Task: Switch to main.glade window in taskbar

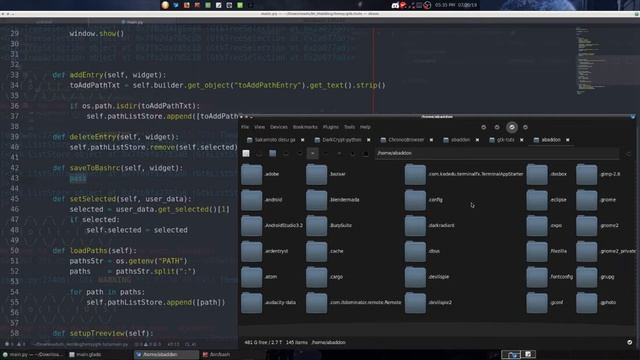Action: (x=85, y=355)
